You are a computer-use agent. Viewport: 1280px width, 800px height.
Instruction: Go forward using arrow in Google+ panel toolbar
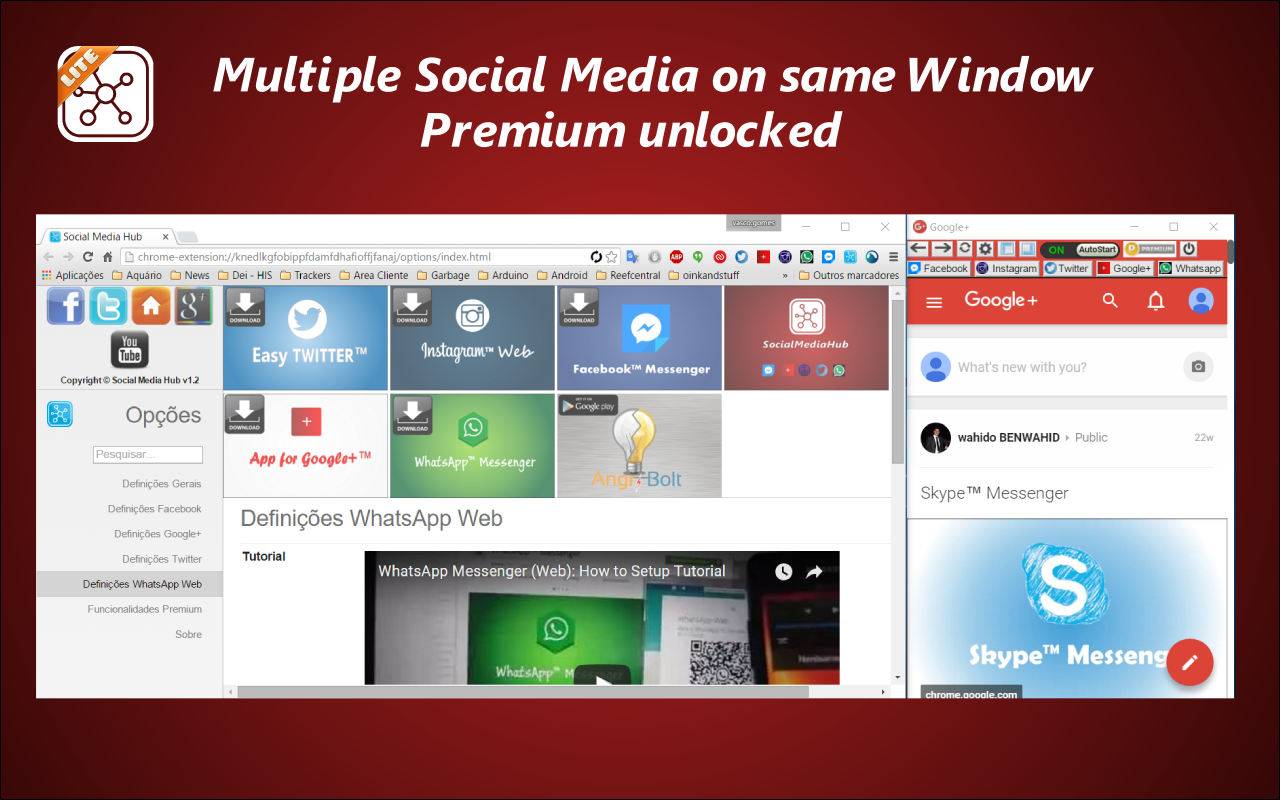pos(942,249)
